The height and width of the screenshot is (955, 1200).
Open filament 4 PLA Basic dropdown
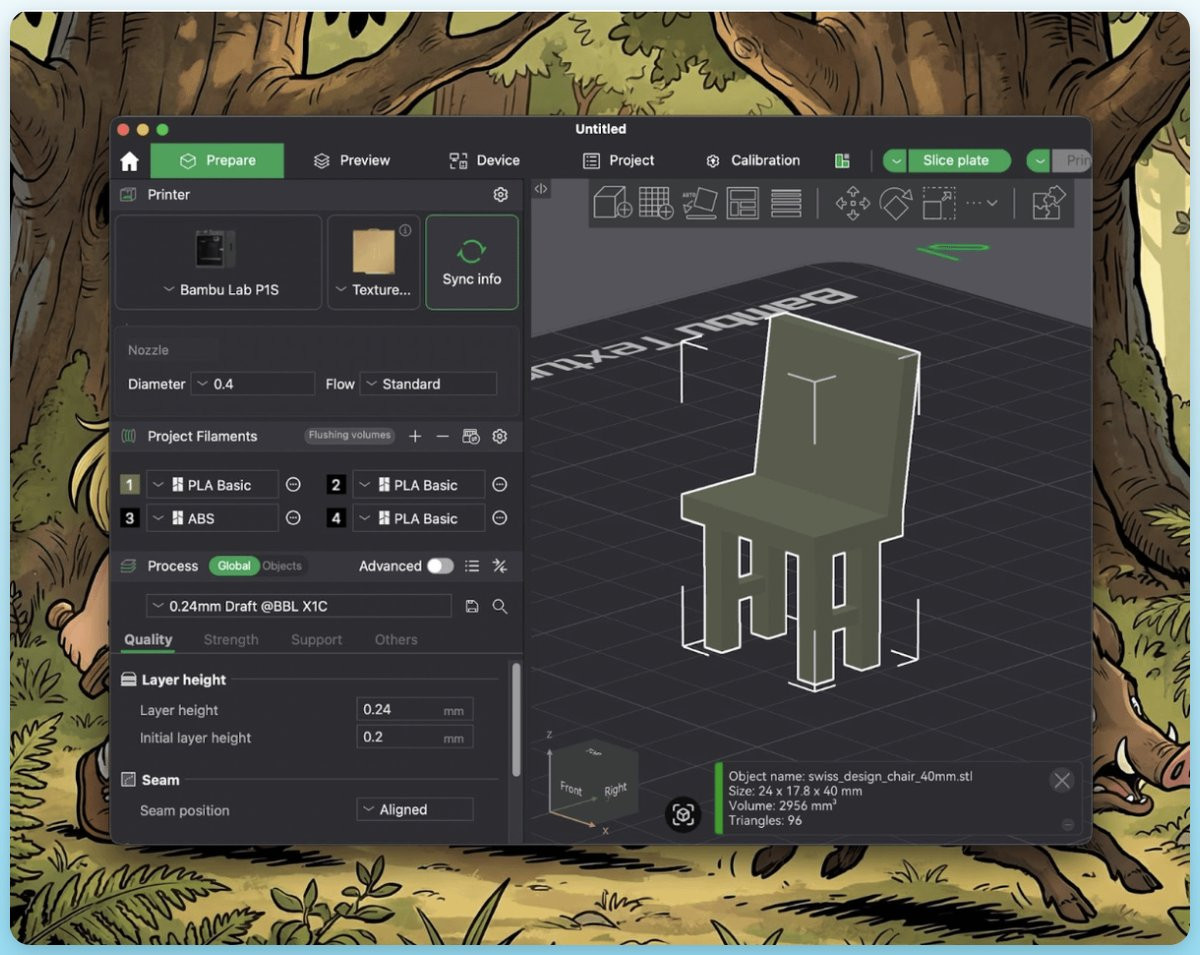[x=419, y=518]
